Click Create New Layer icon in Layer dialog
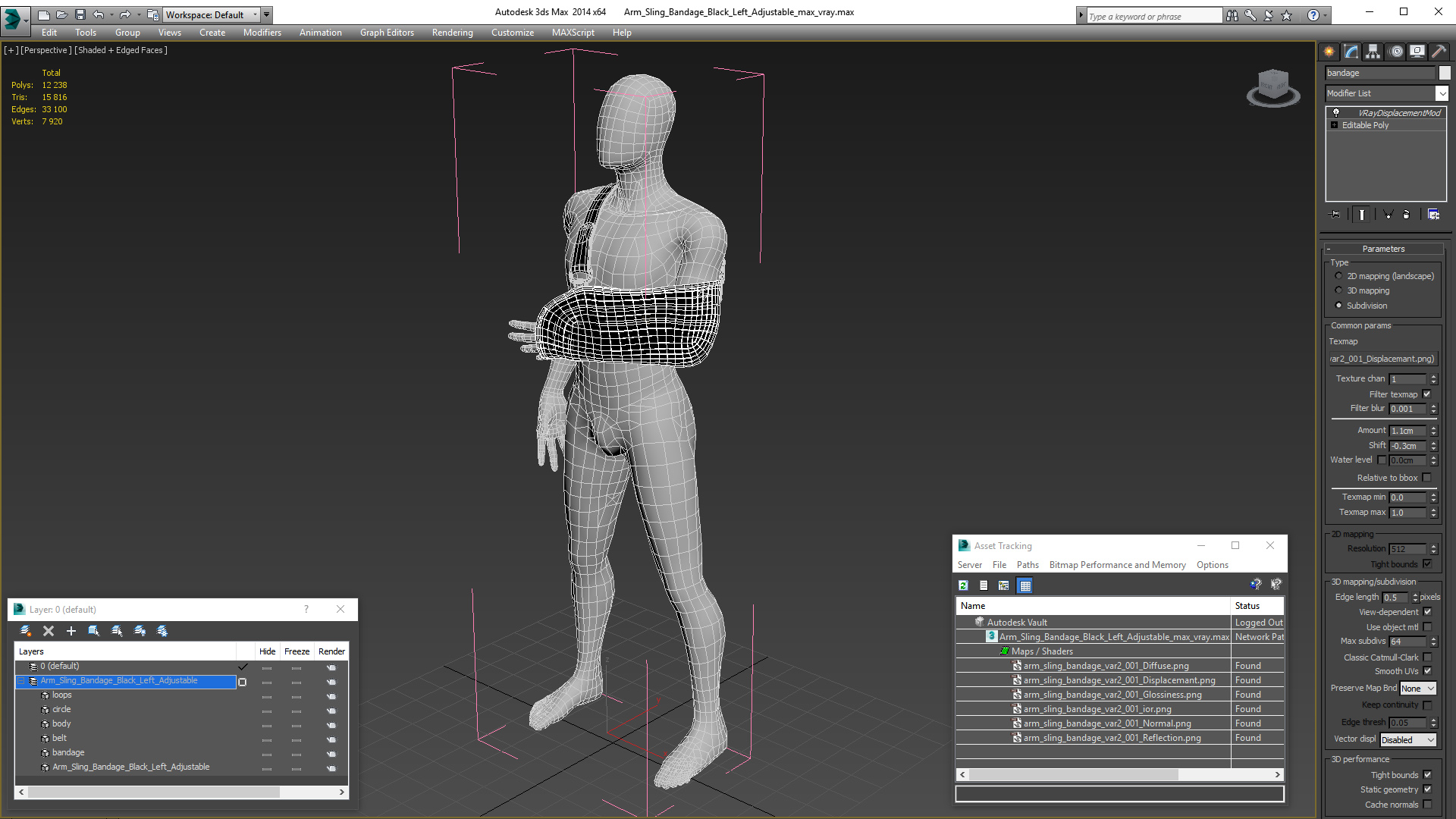The height and width of the screenshot is (819, 1456). click(25, 631)
